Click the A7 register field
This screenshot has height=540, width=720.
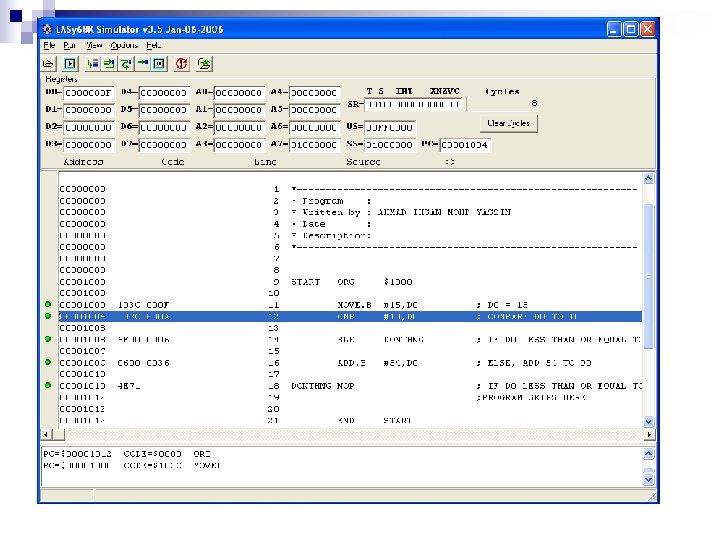315,145
